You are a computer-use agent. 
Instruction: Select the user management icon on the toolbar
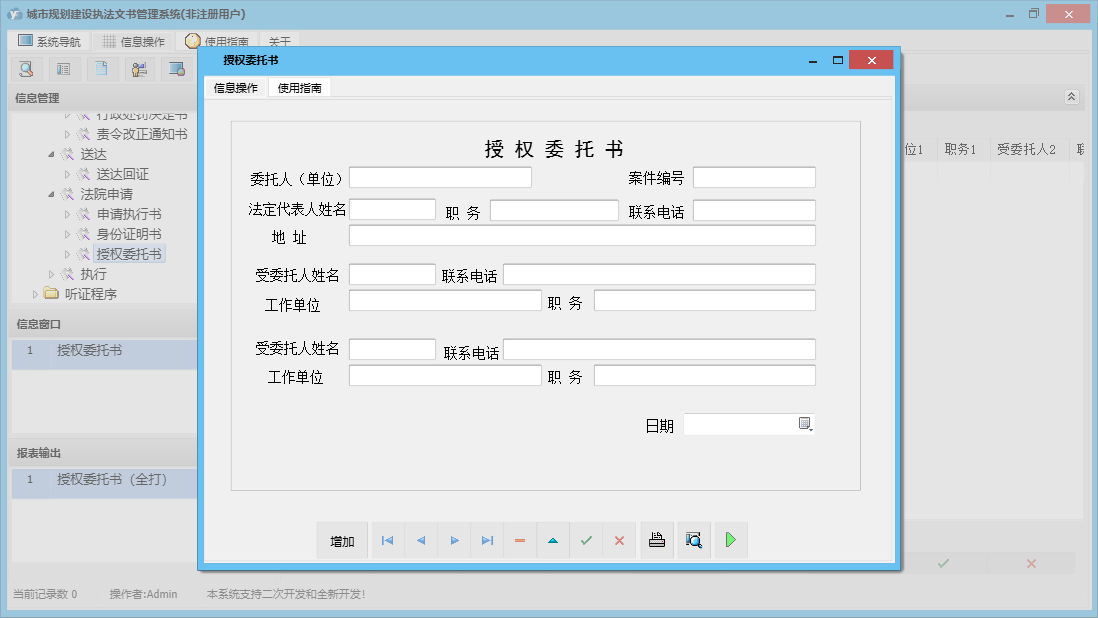[x=139, y=69]
